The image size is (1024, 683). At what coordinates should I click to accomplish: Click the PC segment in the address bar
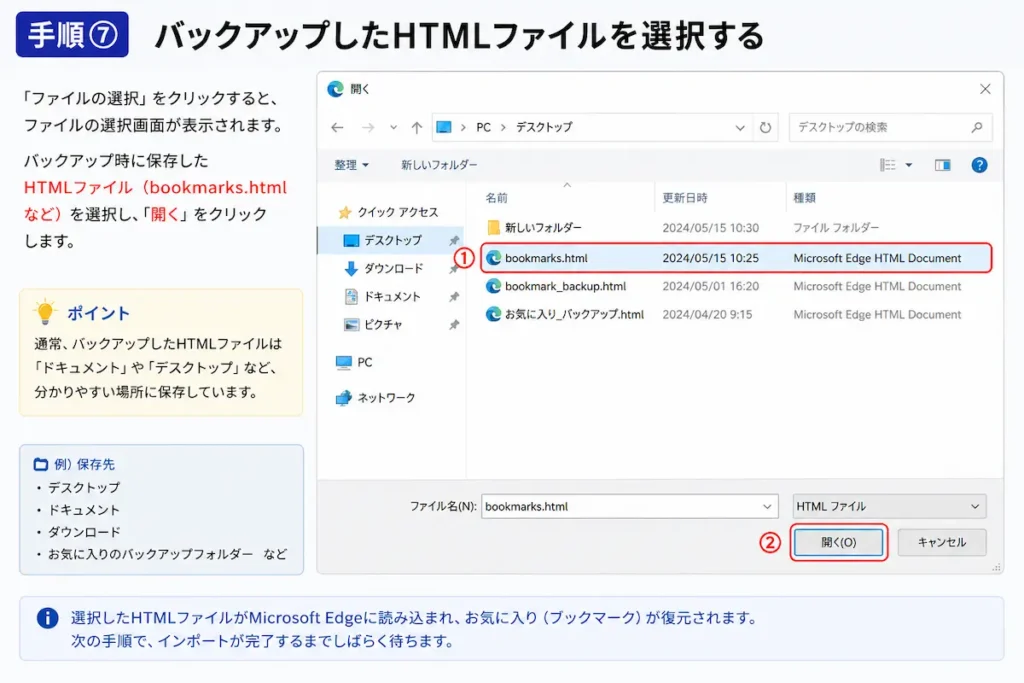click(483, 127)
